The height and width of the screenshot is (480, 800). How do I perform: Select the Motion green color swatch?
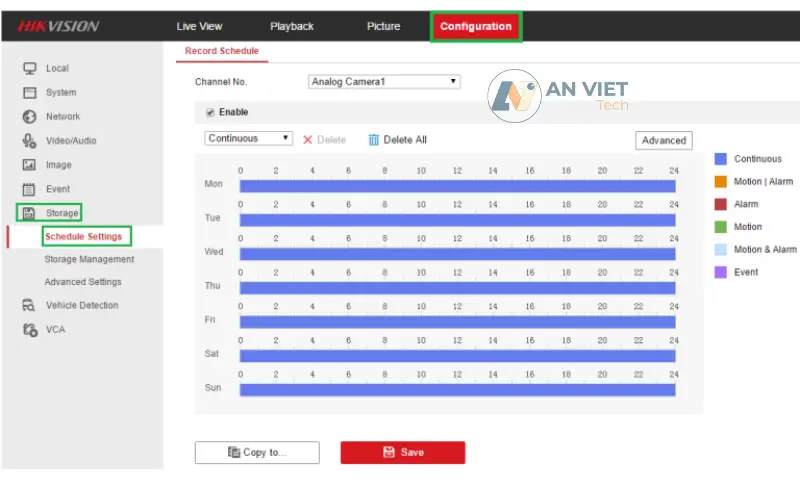click(720, 227)
